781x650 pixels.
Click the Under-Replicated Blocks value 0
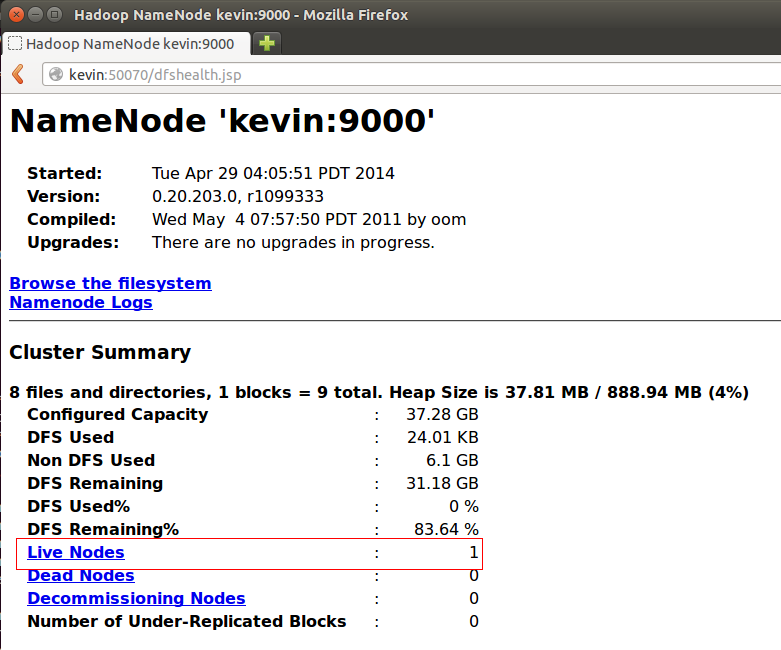[x=474, y=621]
